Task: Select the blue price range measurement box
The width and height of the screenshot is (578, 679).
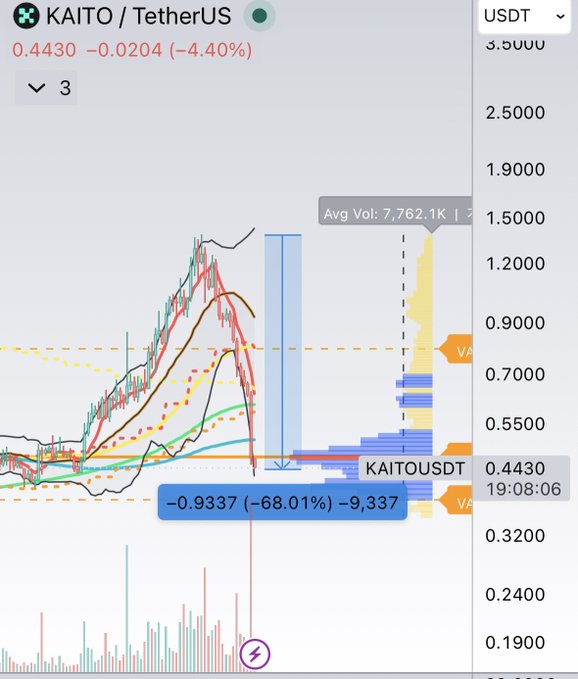Action: point(283,352)
